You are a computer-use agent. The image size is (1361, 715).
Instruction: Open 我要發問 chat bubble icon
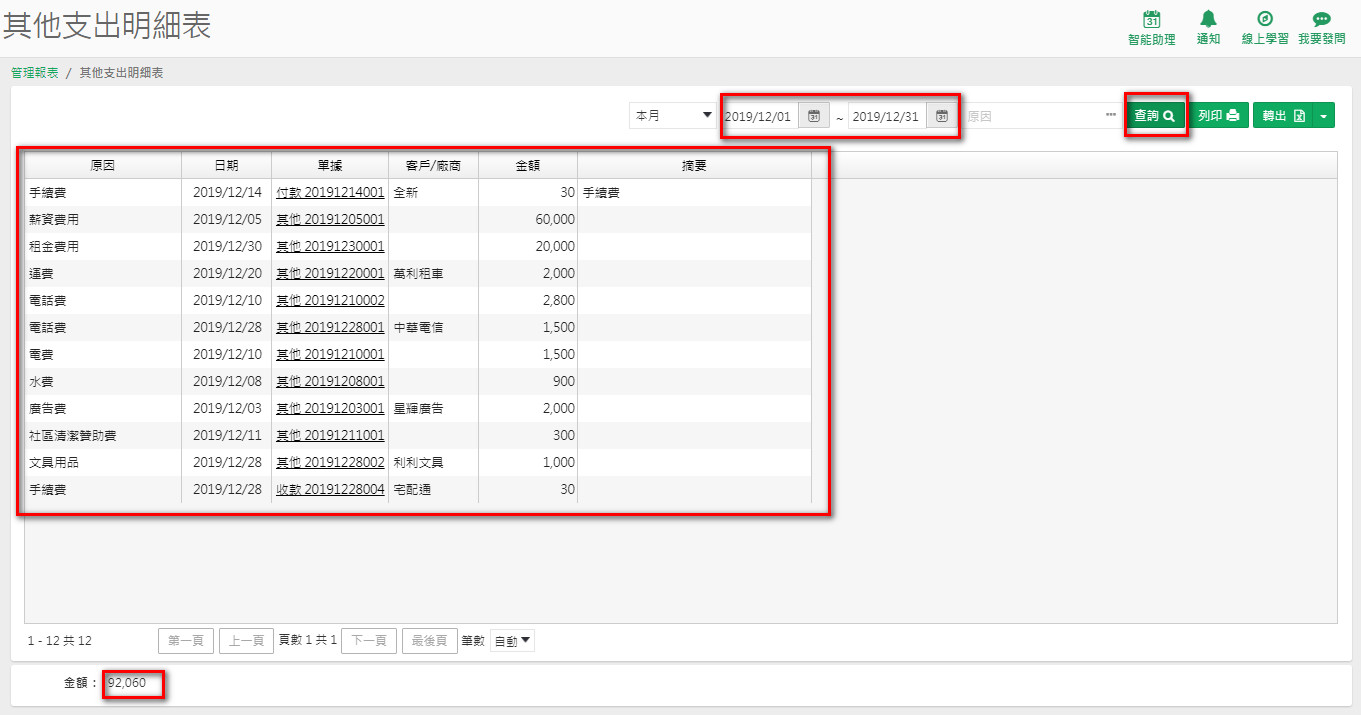(x=1321, y=19)
